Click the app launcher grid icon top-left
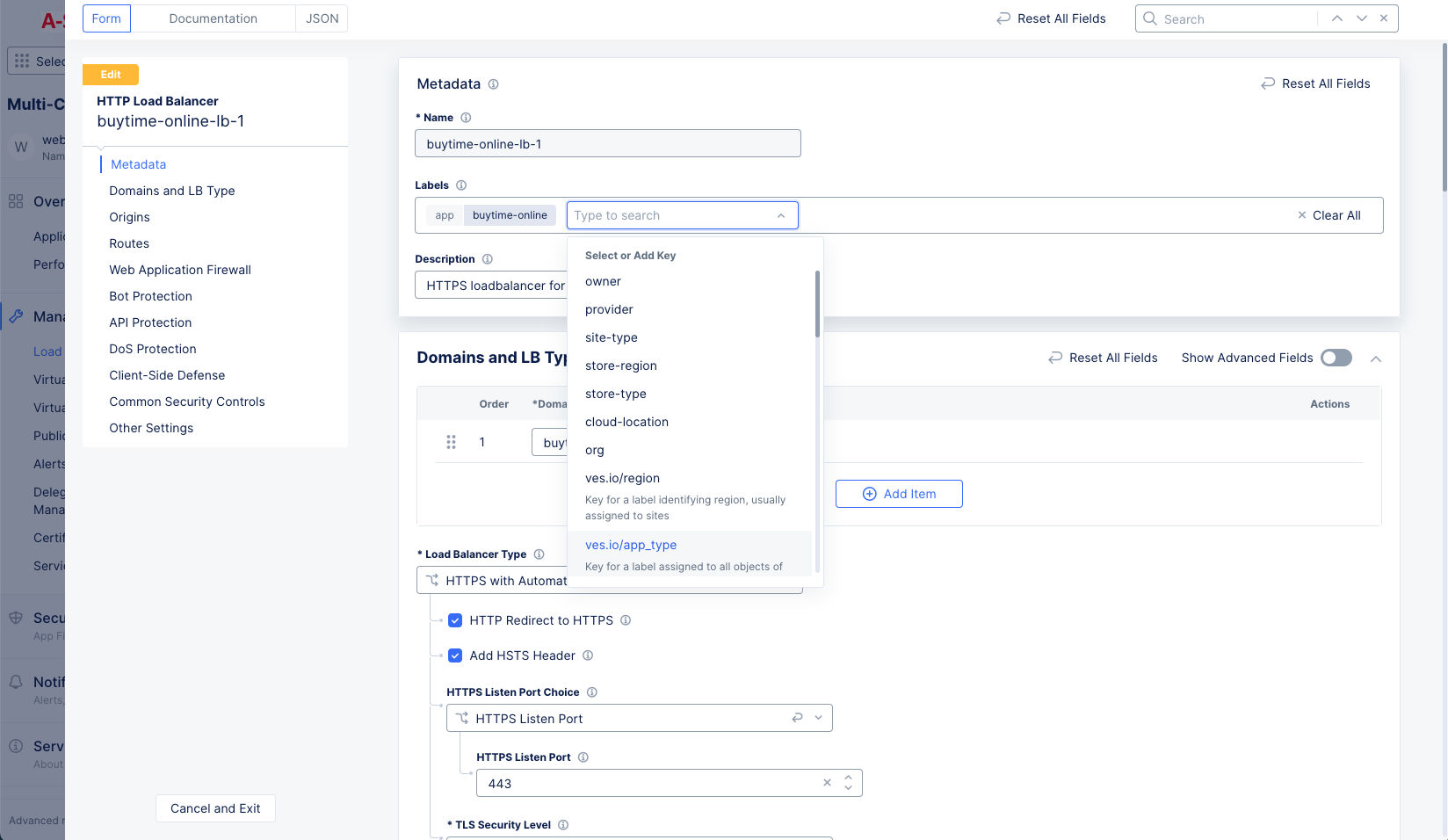Screen dimensions: 1448x840 [x=21, y=60]
